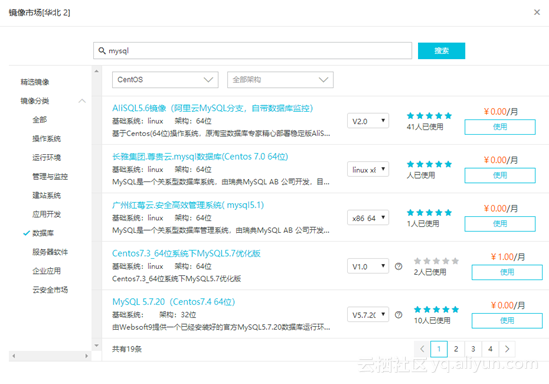The image size is (549, 384).
Task: Click the down arrow of the list scrollbar
Action: [x=97, y=345]
